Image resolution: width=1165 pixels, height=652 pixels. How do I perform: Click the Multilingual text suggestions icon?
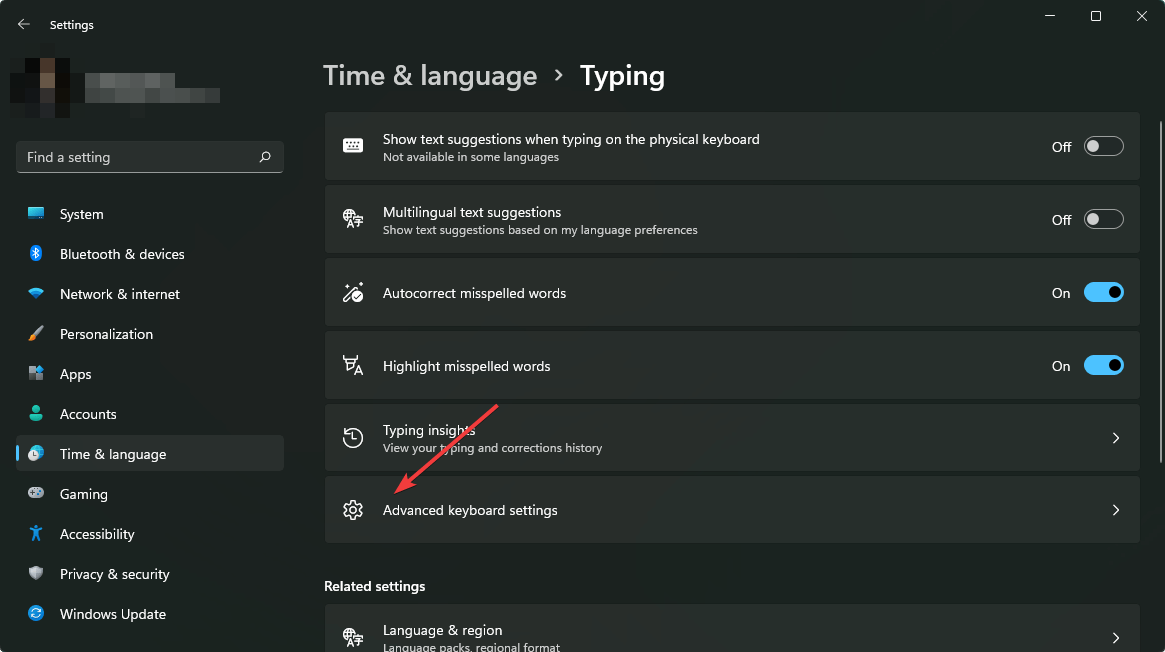click(x=353, y=218)
